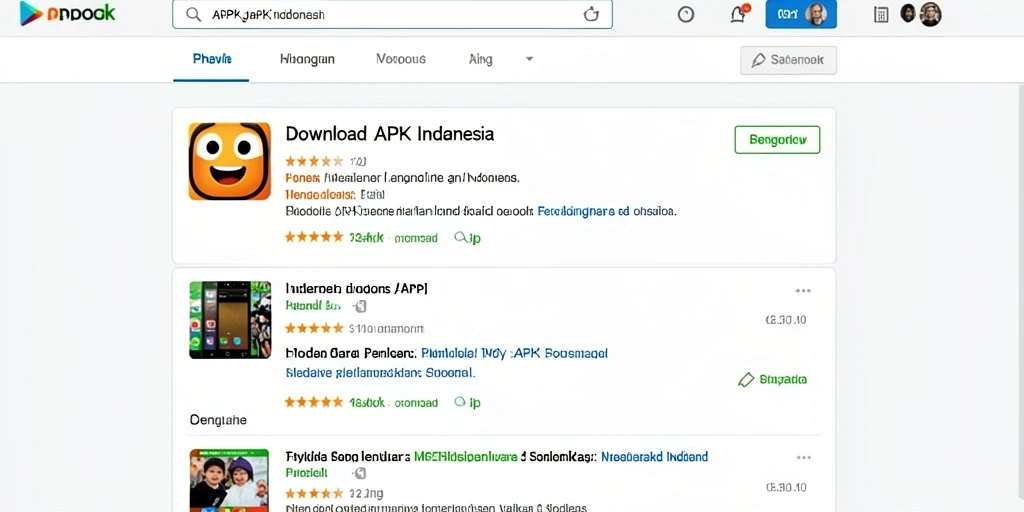Click the blue Nteaberakd Indtend link
The height and width of the screenshot is (512, 1024).
654,456
